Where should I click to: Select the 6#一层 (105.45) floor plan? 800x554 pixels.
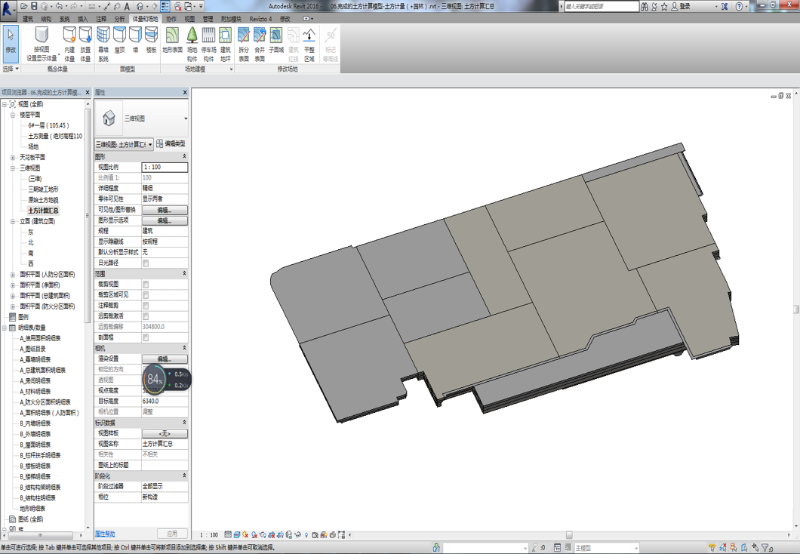point(48,125)
